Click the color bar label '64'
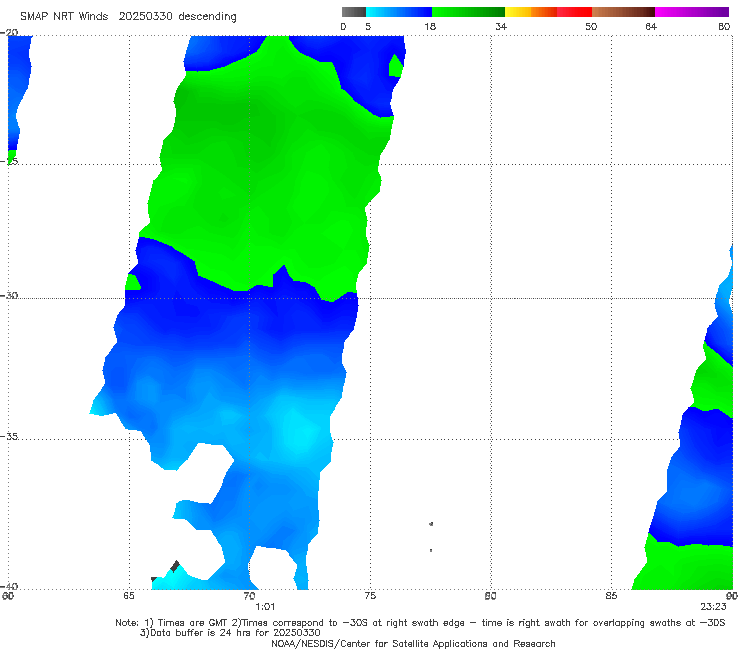Screen dimensions: 740x650 (x=651, y=26)
